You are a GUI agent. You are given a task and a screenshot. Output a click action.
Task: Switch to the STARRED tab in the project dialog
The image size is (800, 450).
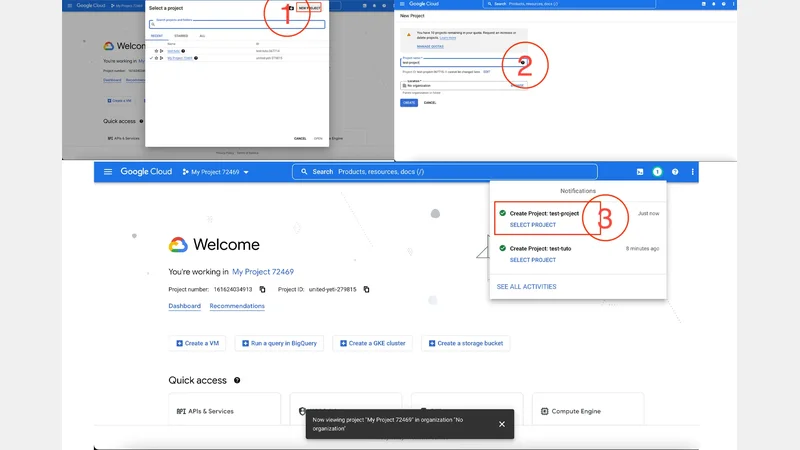181,36
